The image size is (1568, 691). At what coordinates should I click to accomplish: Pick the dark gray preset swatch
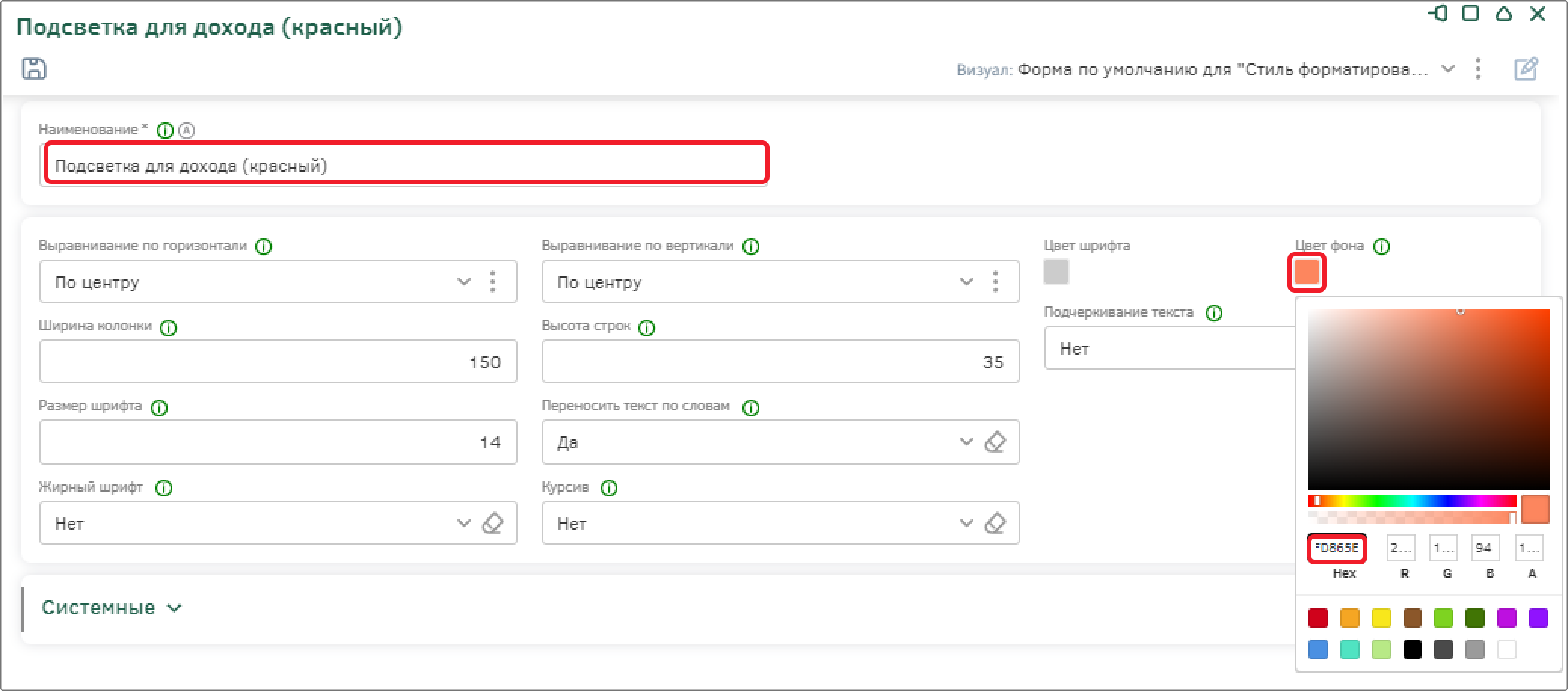(1443, 650)
